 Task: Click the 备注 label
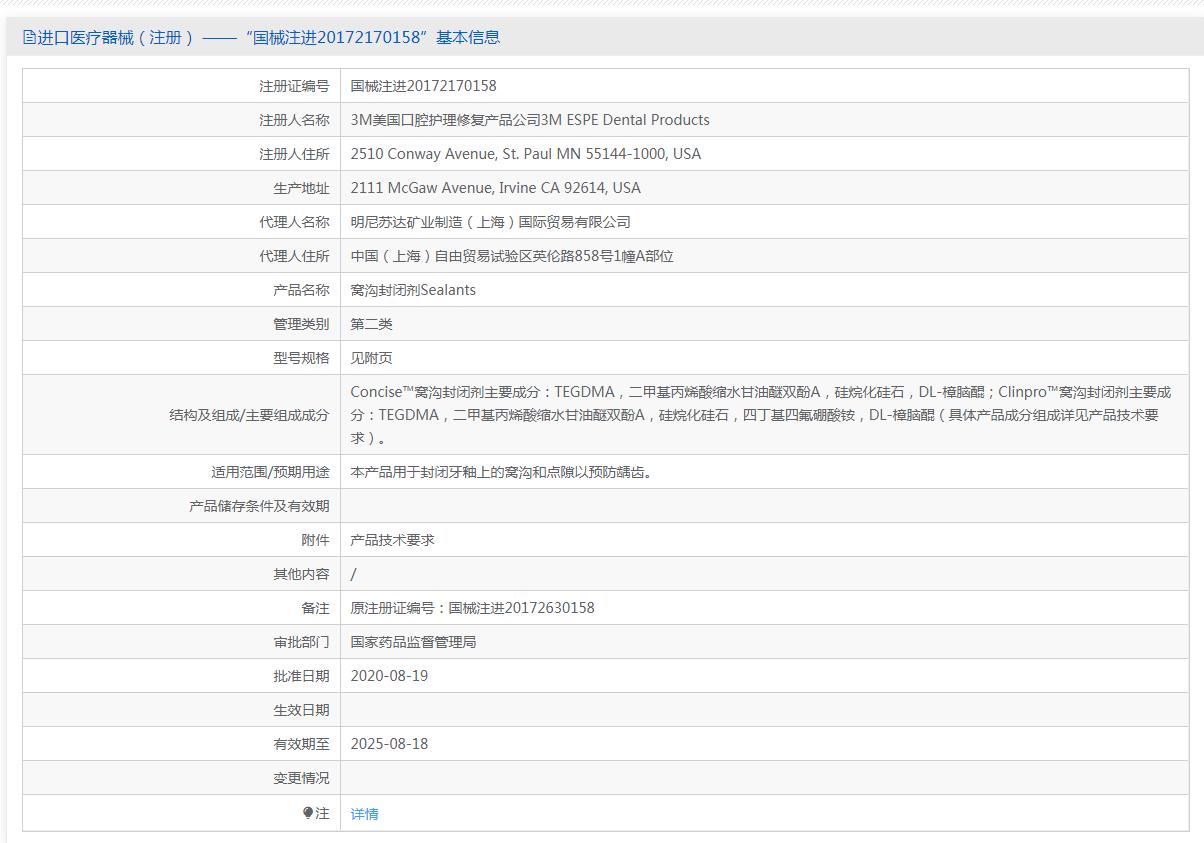[x=315, y=608]
